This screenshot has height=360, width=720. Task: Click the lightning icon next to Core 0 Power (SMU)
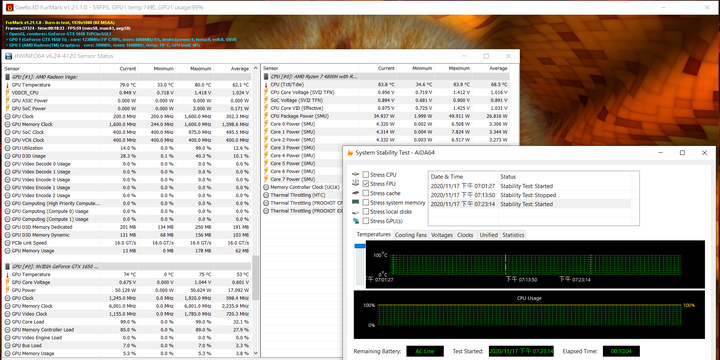pos(266,124)
